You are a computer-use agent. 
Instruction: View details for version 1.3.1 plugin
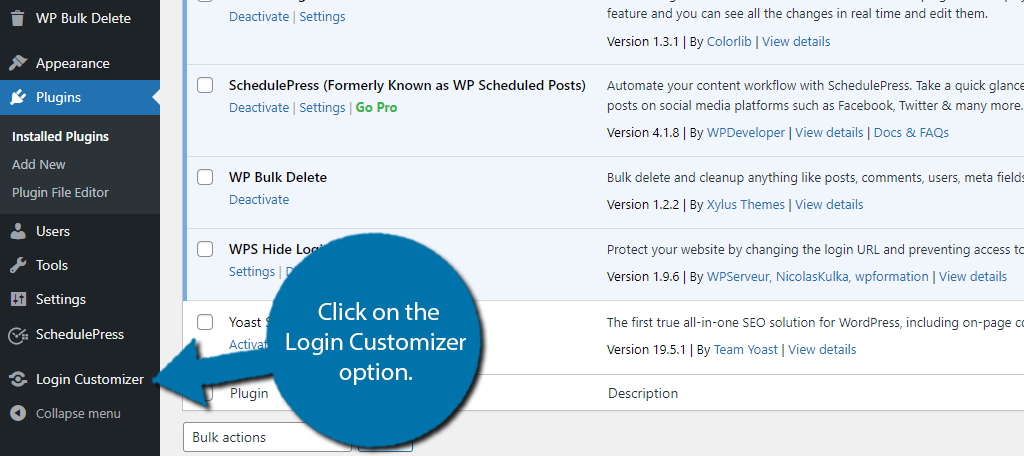796,41
